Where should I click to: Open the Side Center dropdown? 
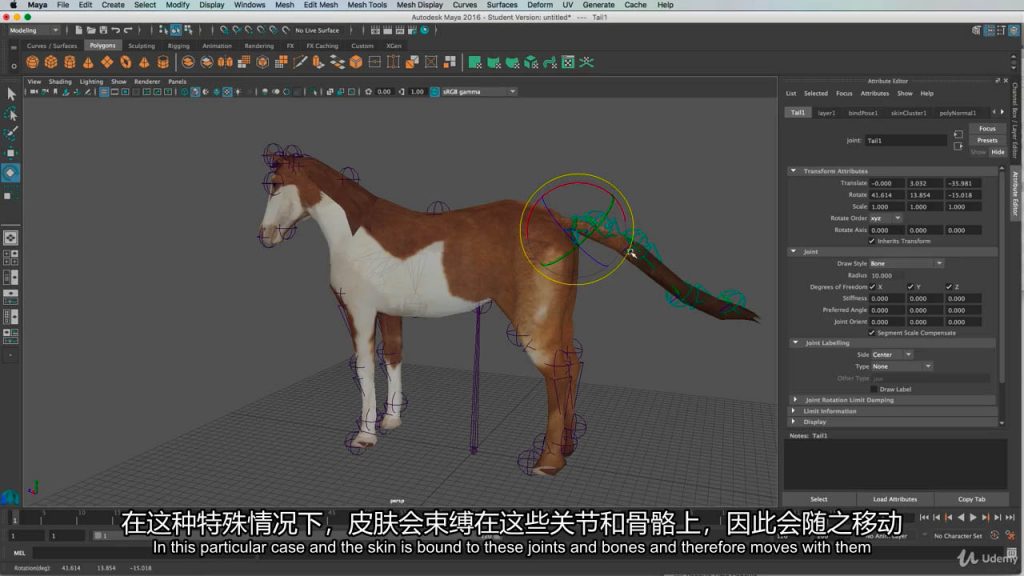pos(891,355)
